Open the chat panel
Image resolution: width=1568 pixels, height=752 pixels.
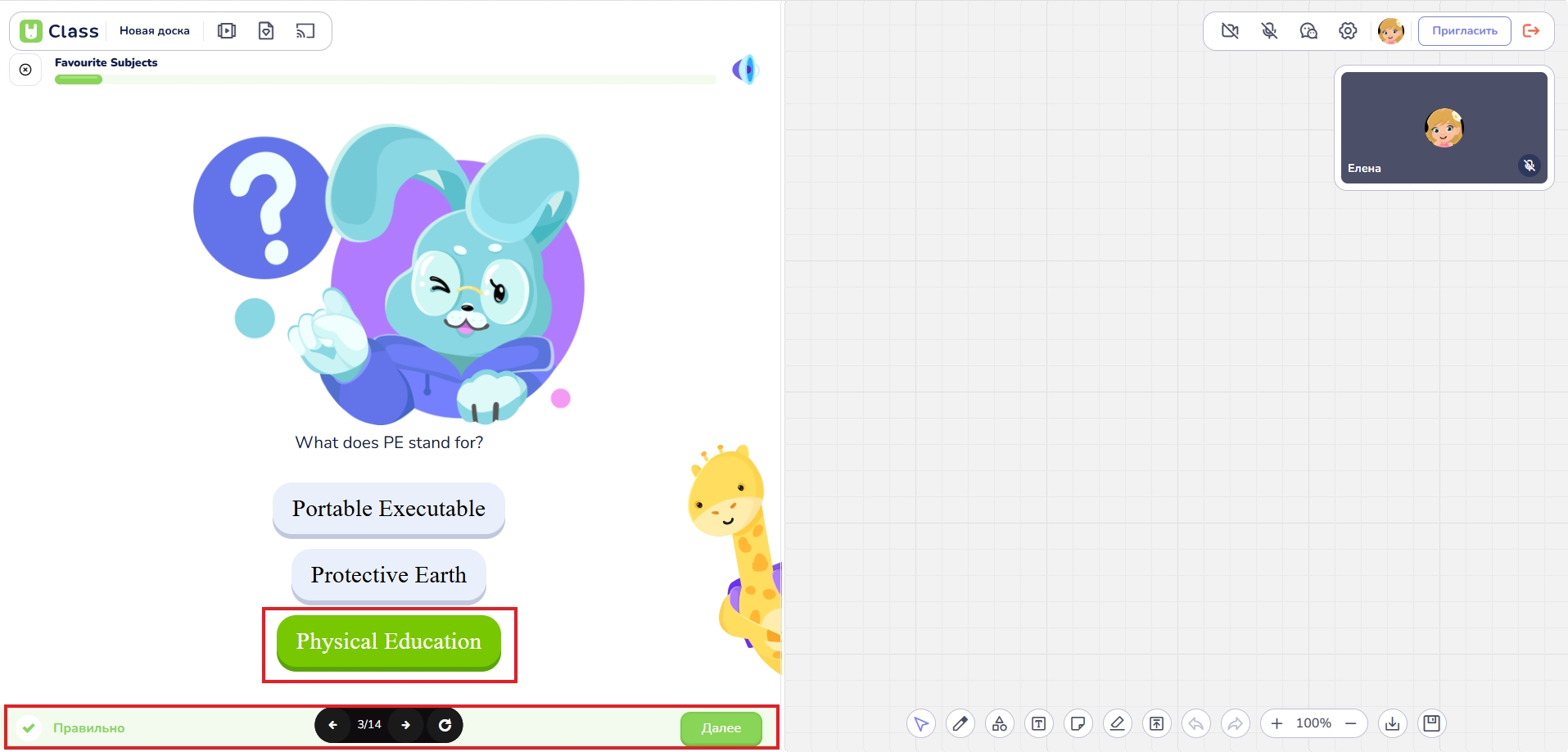(1308, 31)
